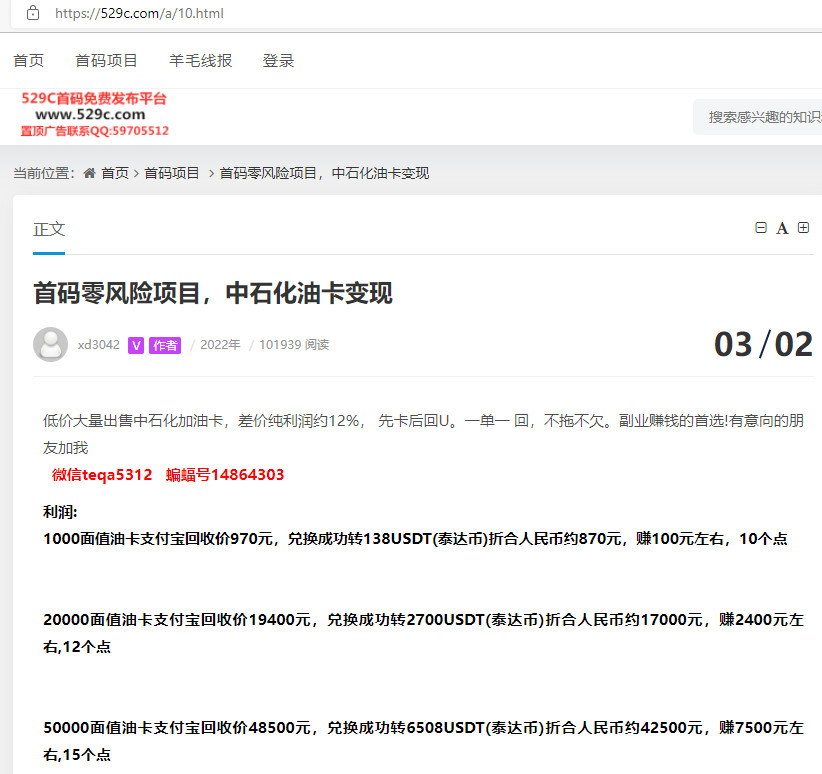Focus the search box 搜索感兴趣的知识

point(758,117)
